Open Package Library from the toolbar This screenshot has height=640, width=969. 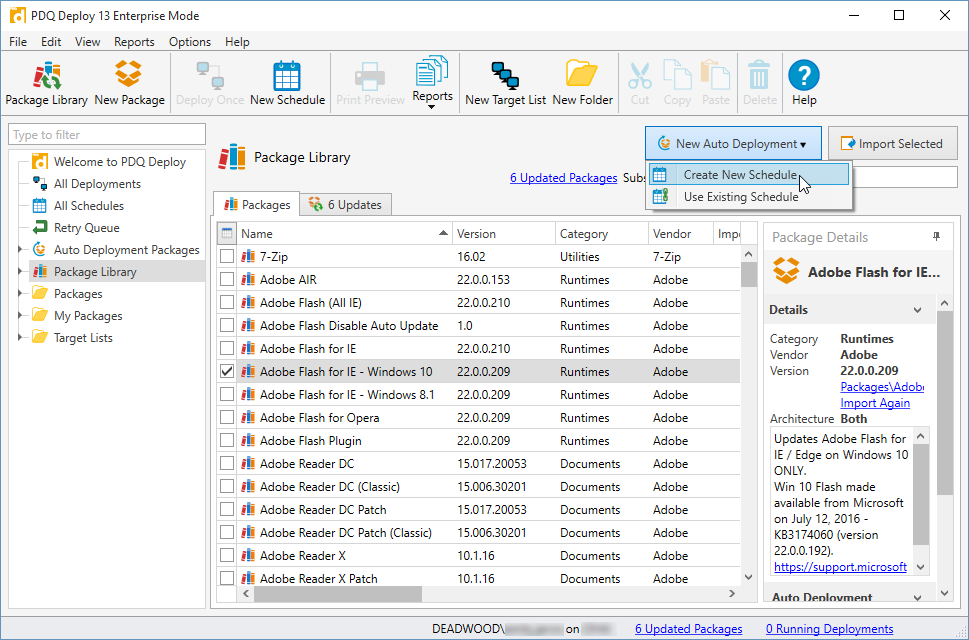point(47,83)
